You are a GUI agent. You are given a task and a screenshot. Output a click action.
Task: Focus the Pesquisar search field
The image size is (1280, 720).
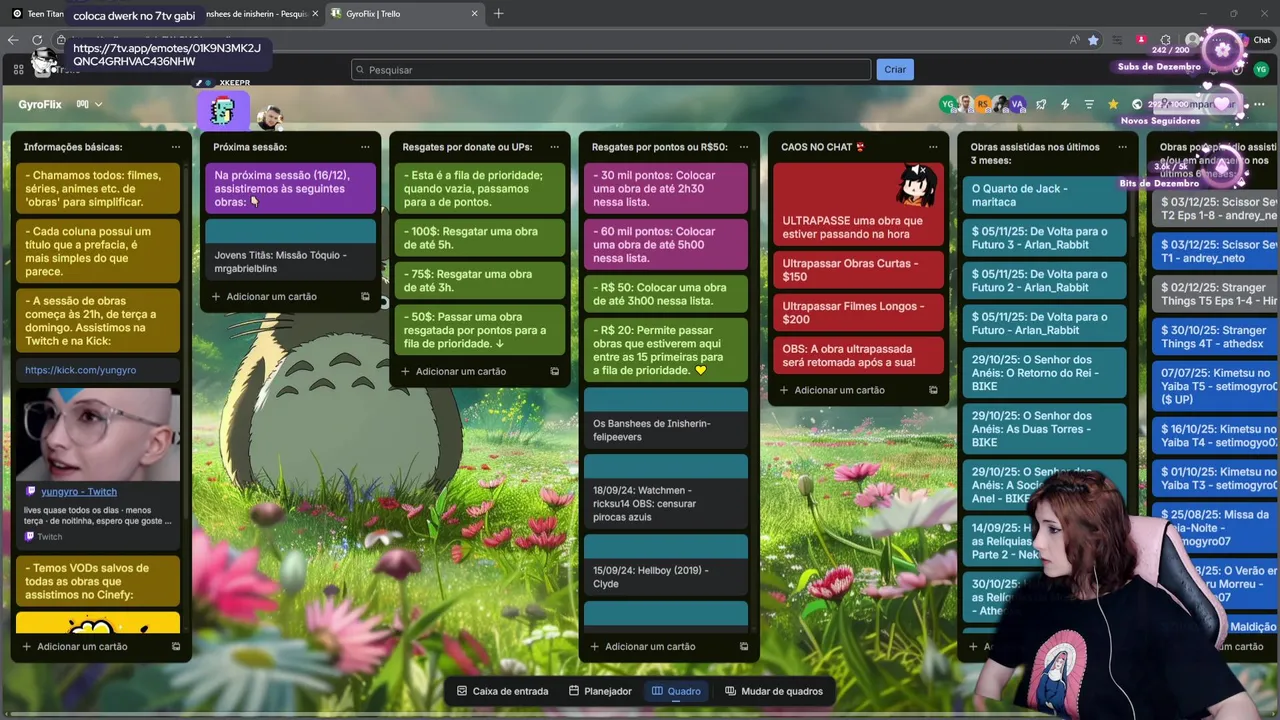[x=611, y=70]
